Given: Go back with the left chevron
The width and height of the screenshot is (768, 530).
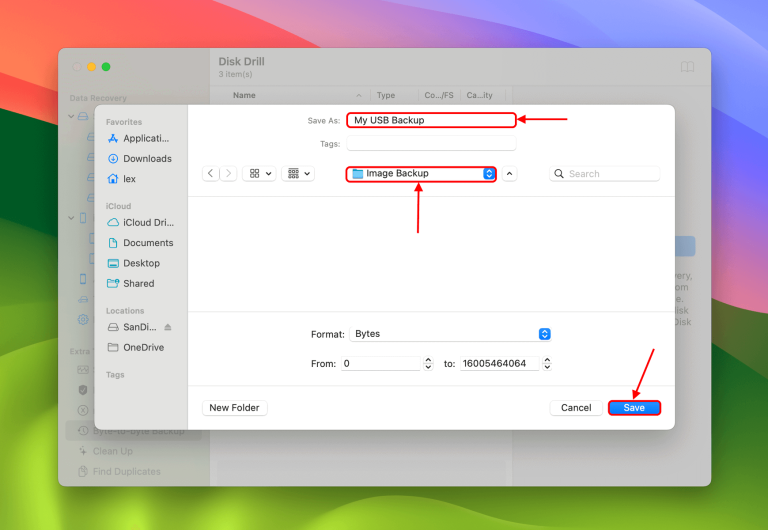Looking at the screenshot, I should click(x=211, y=174).
